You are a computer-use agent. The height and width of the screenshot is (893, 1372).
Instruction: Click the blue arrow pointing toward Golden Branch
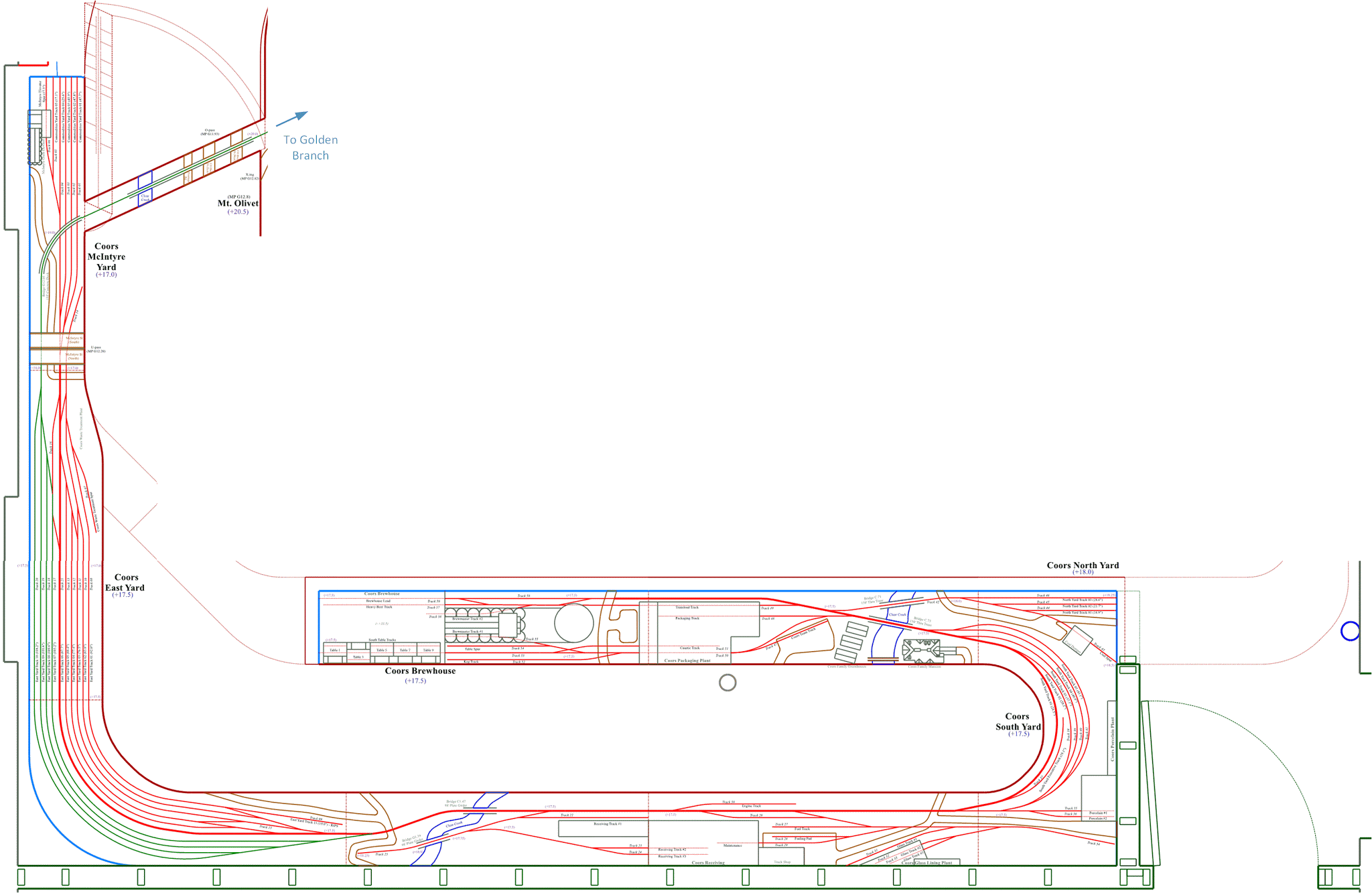(x=292, y=119)
